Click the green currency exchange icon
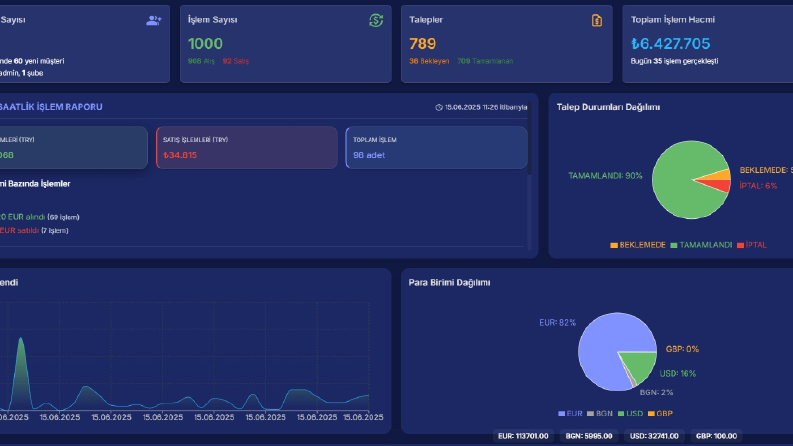Screen dimensions: 793x446 [376, 20]
